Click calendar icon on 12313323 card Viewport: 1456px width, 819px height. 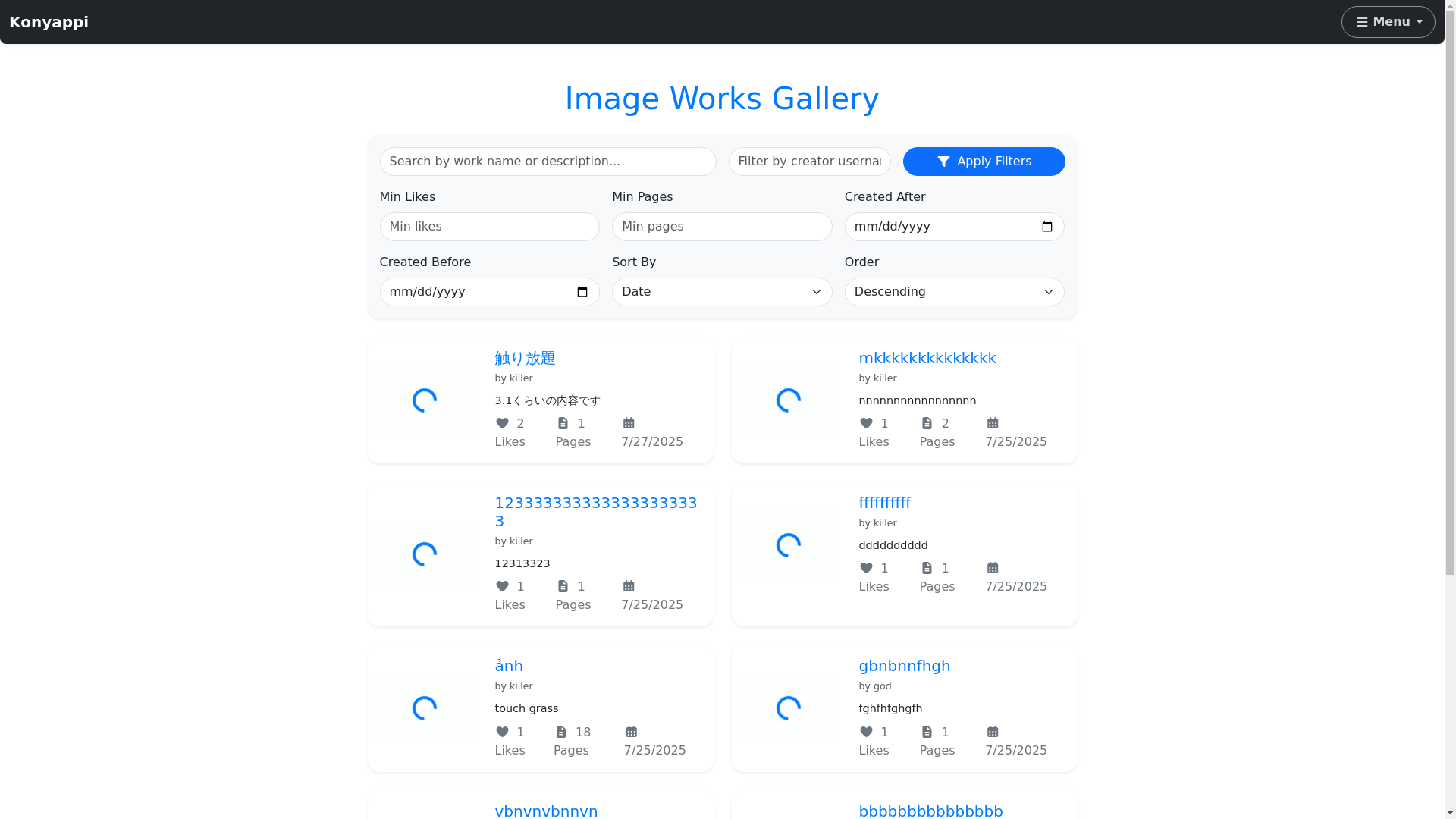pyautogui.click(x=629, y=586)
